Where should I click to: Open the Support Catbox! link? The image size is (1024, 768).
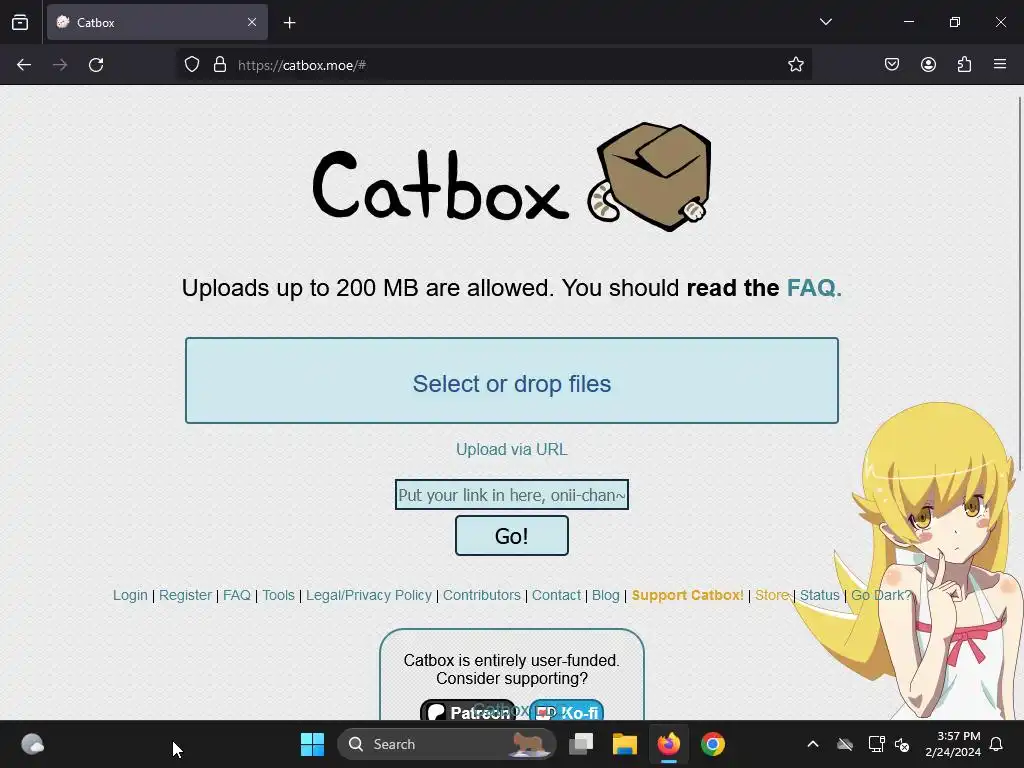coord(688,595)
